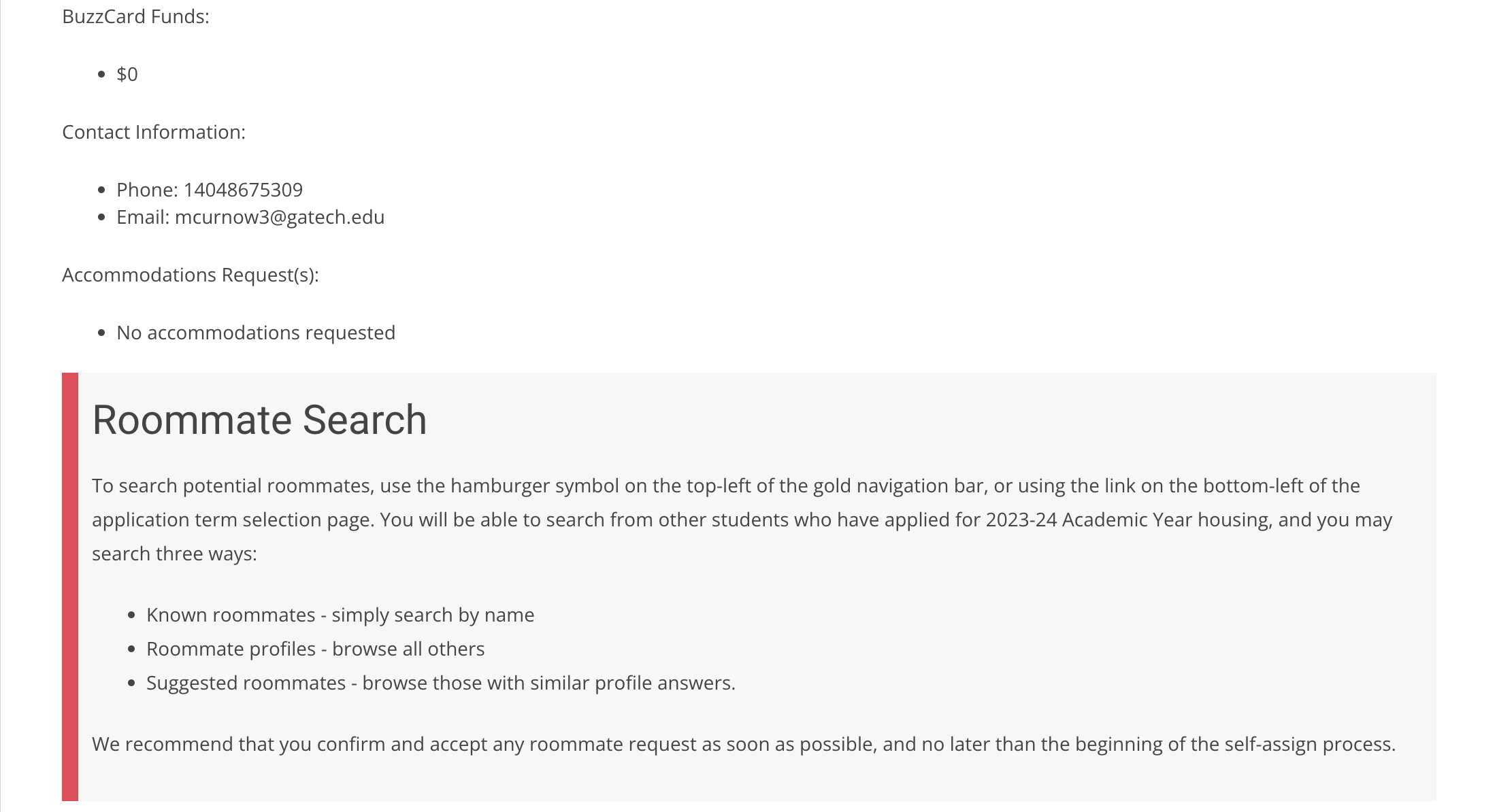
Task: Click the Contact Information label
Action: [x=154, y=132]
